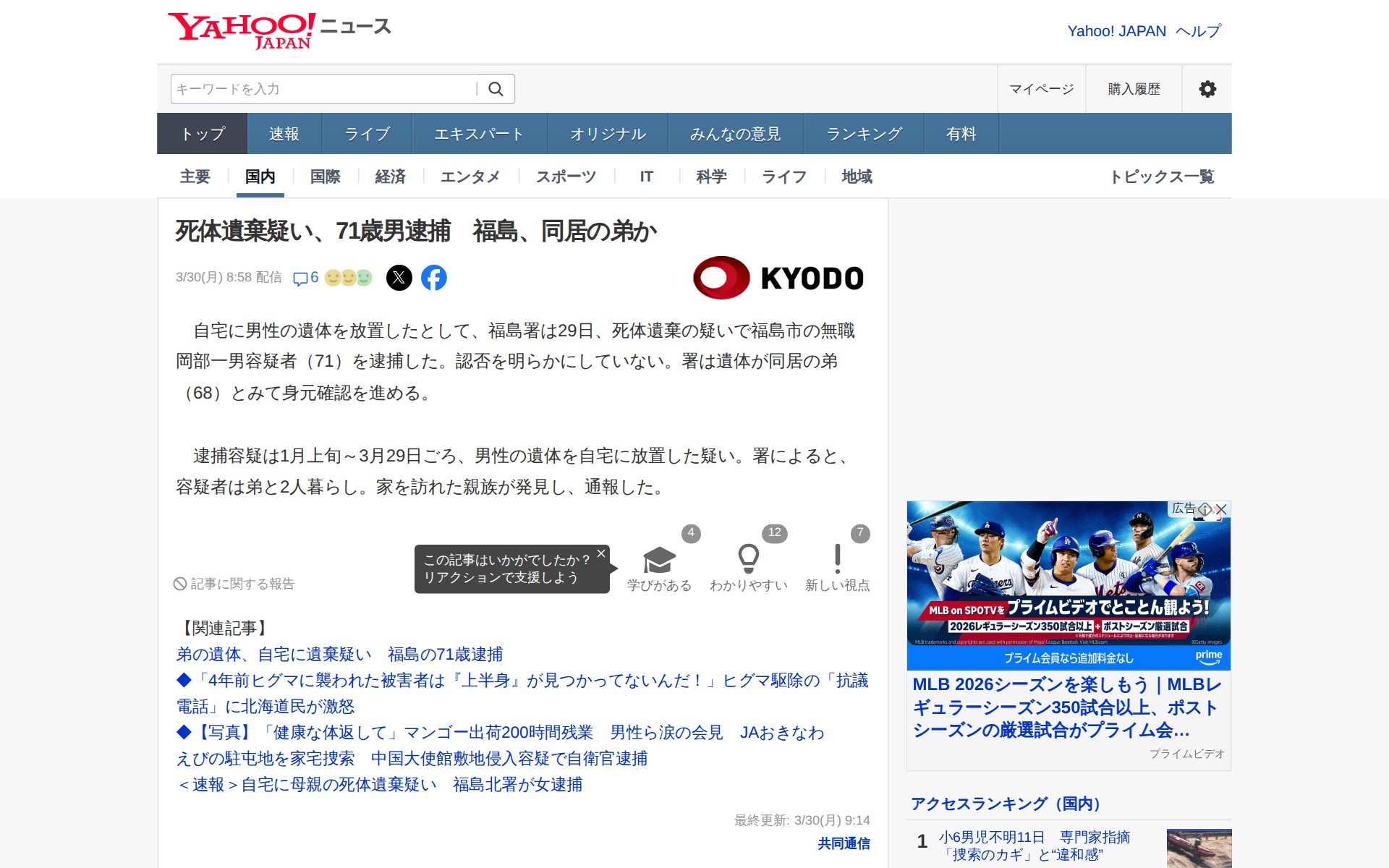This screenshot has width=1389, height=868.
Task: Open settings gear icon
Action: point(1207,89)
